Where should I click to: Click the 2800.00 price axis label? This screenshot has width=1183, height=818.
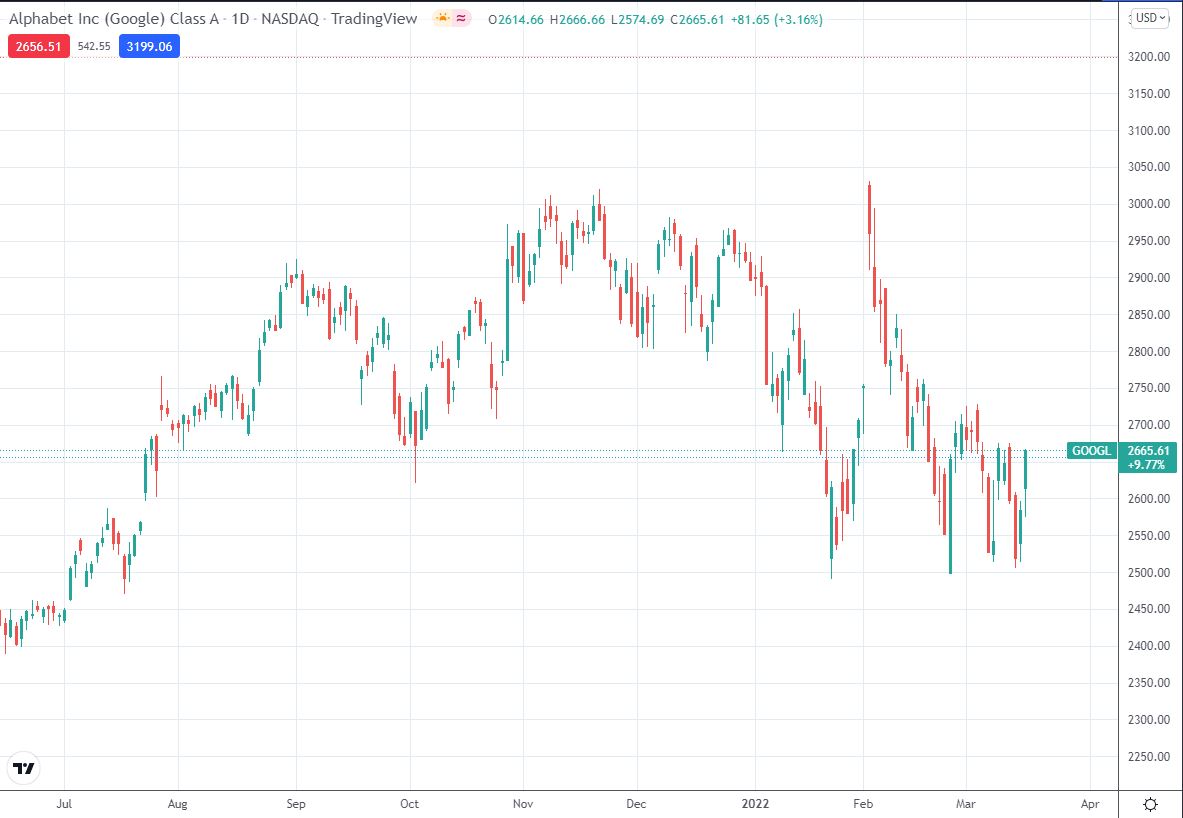click(1149, 352)
